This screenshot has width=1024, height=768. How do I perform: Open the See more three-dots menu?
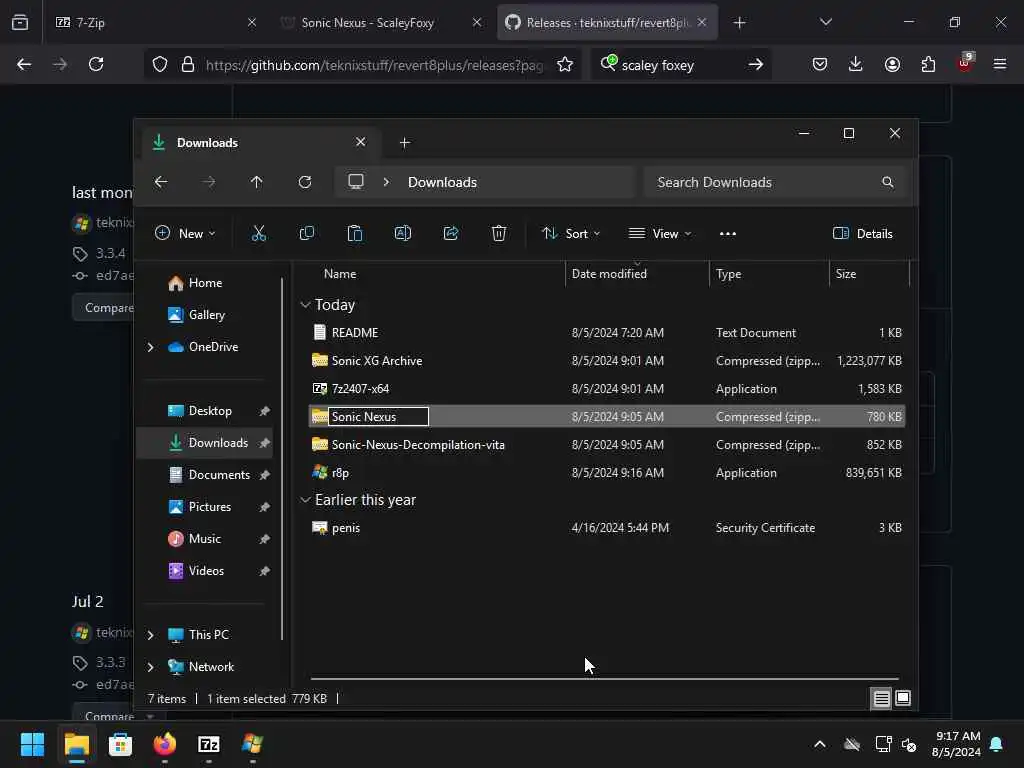[x=728, y=234]
